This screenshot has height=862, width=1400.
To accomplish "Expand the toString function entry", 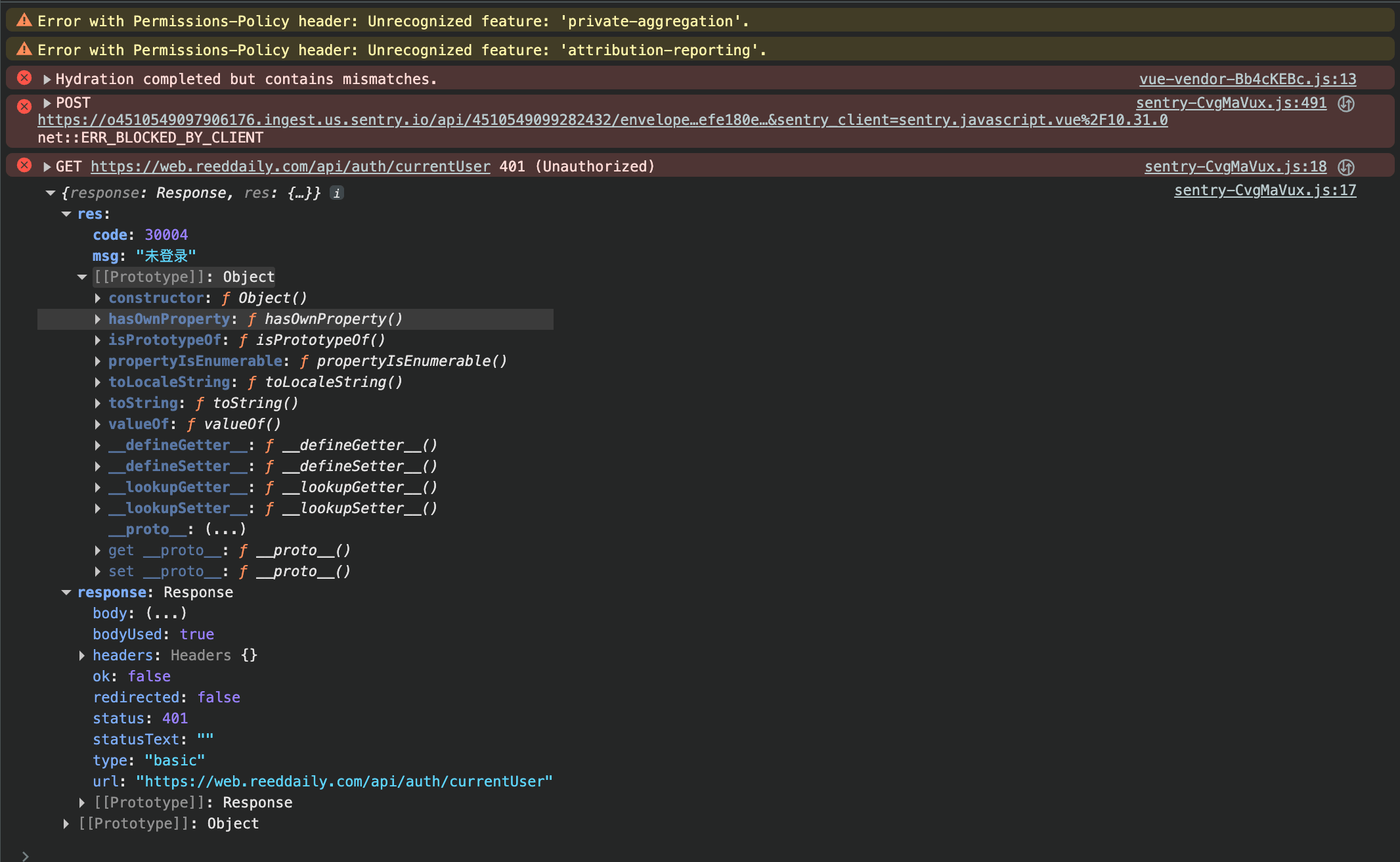I will 98,403.
